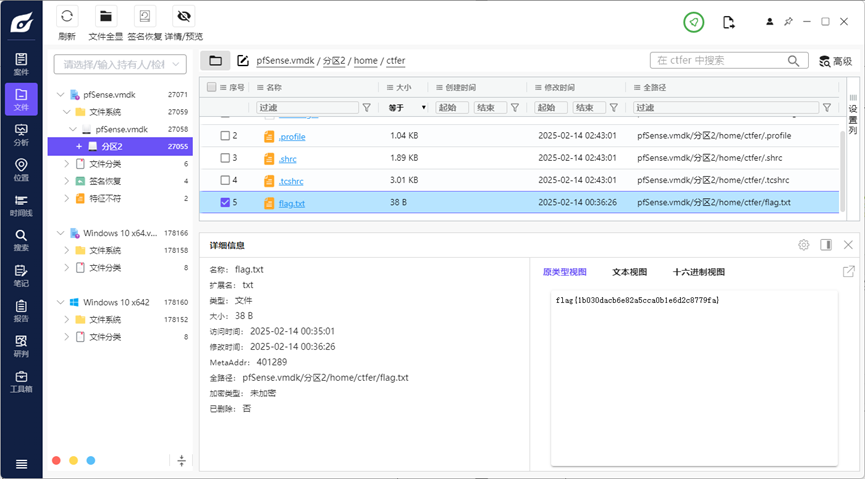The image size is (865, 479).
Task: Uncheck the checkbox for row 5 flag.txt
Action: click(225, 203)
